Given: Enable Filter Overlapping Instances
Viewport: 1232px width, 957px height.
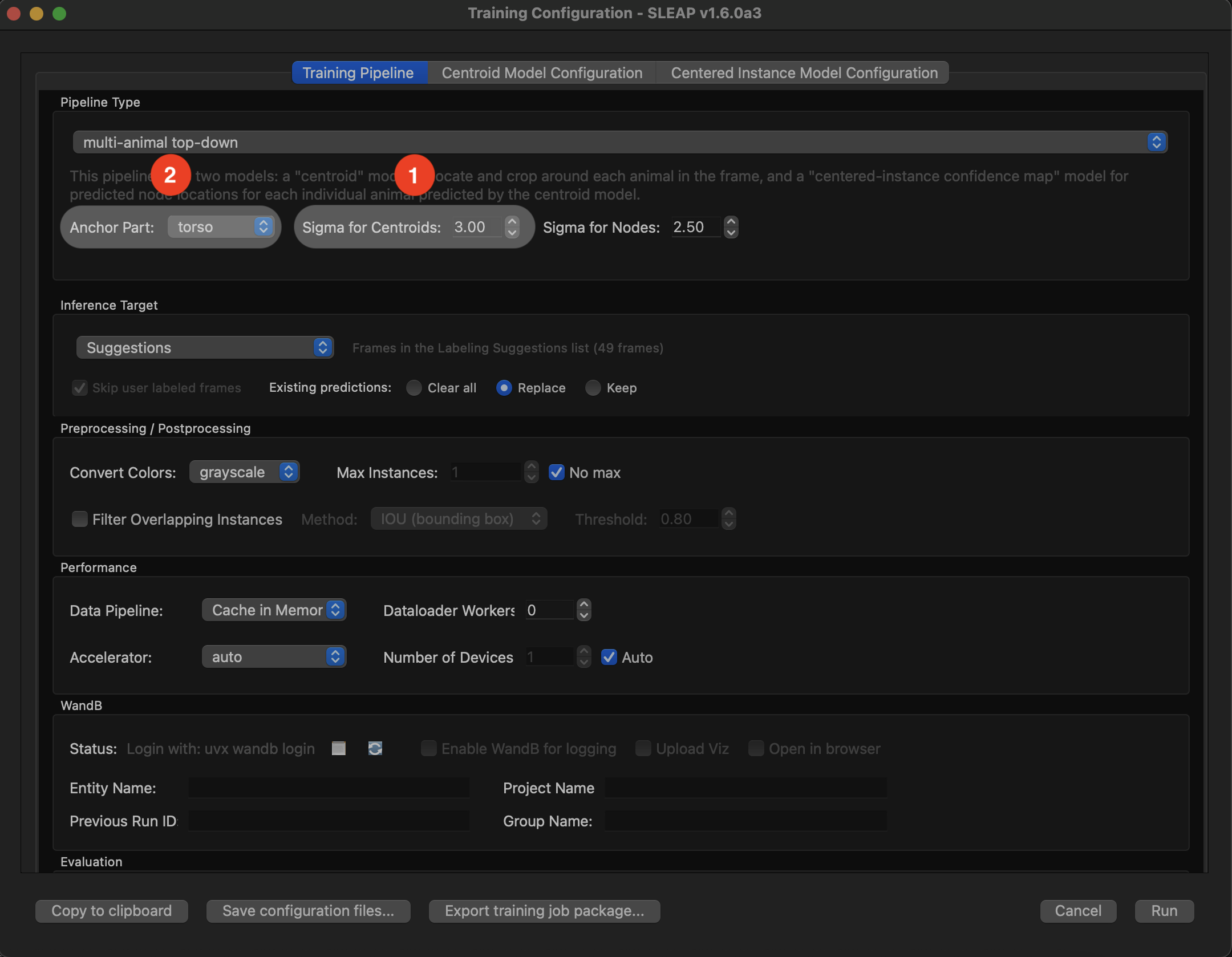Looking at the screenshot, I should point(79,519).
